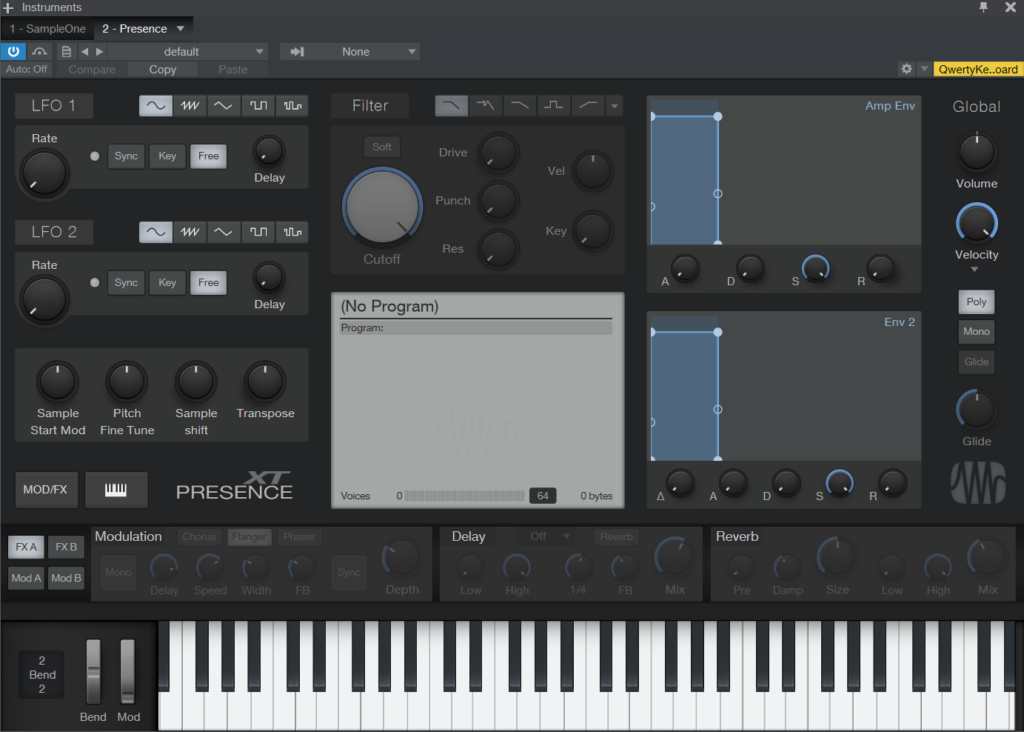Click the Global Volume knob
The height and width of the screenshot is (732, 1024).
[976, 151]
